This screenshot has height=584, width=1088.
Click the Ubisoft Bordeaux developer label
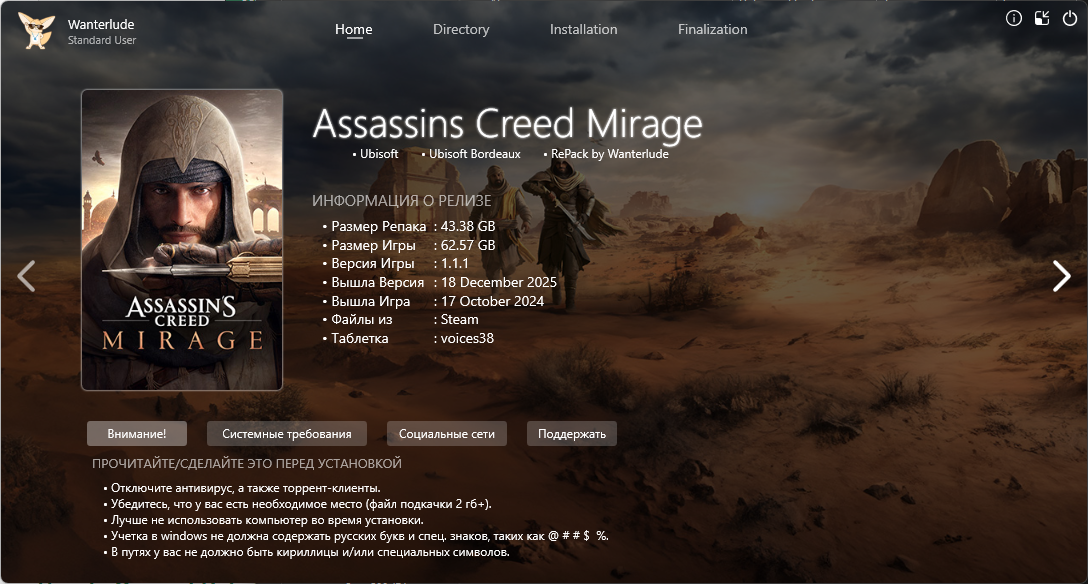(475, 154)
